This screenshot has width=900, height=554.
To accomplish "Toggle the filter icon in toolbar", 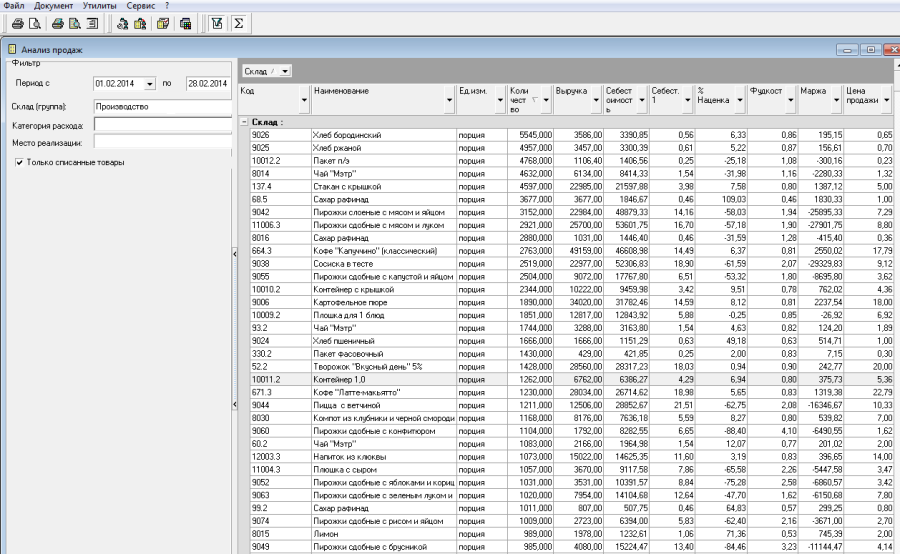I will (x=217, y=23).
